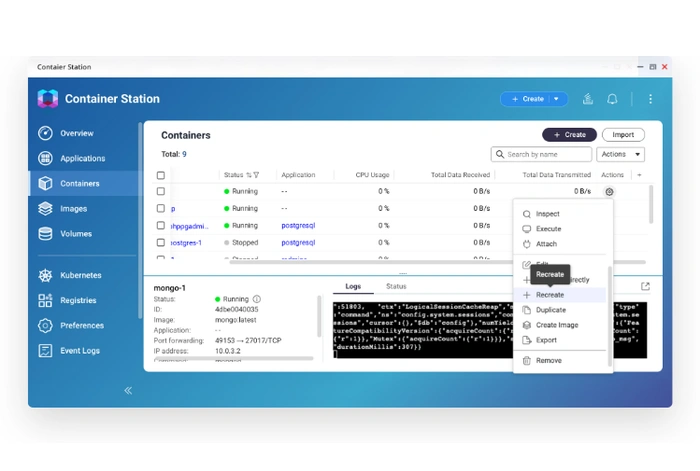This screenshot has width=700, height=471.
Task: Click the dark Create button in Containers
Action: pos(569,134)
